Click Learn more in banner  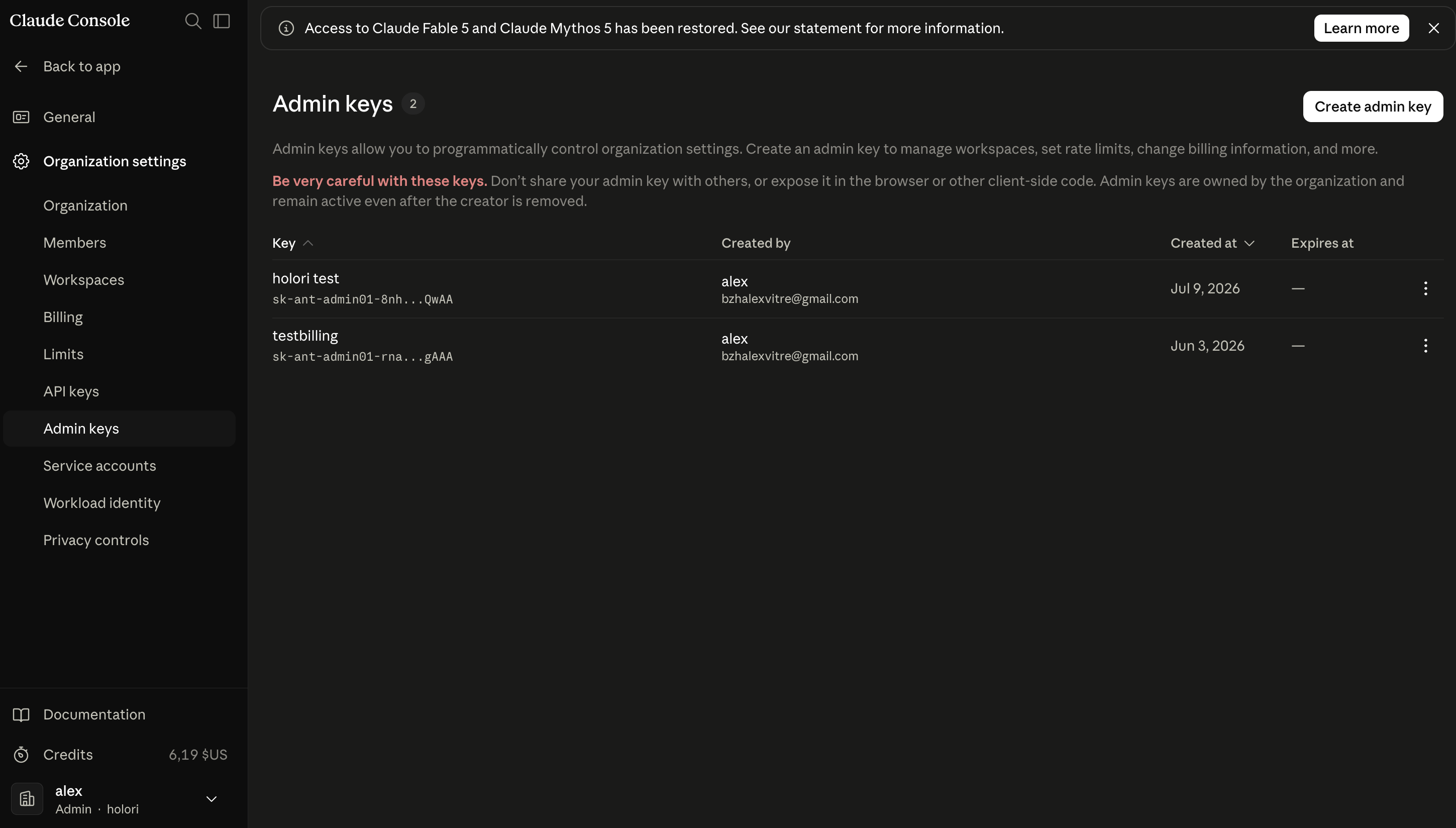tap(1361, 29)
